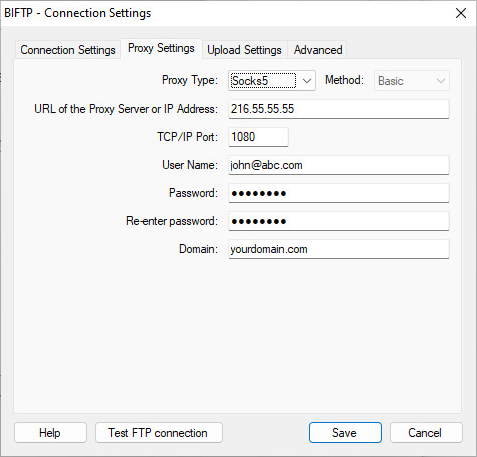
Task: Switch to the Upload Settings tab
Action: pyautogui.click(x=244, y=50)
